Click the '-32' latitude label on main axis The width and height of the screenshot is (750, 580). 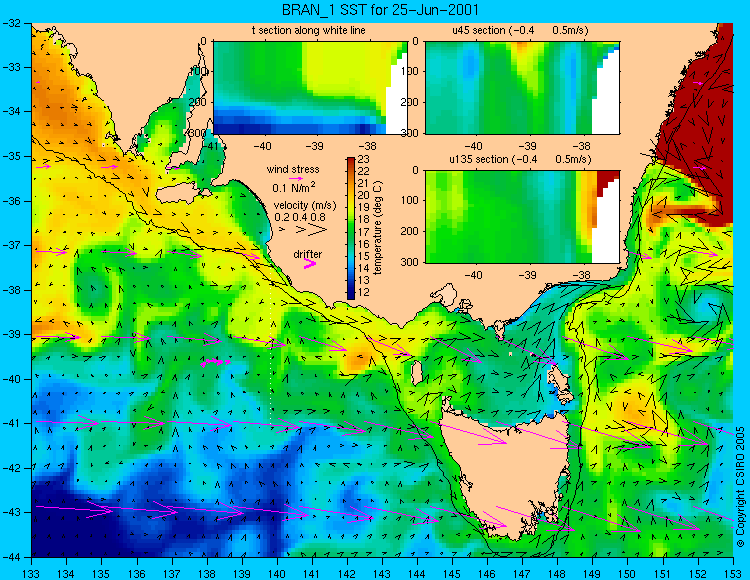point(10,23)
